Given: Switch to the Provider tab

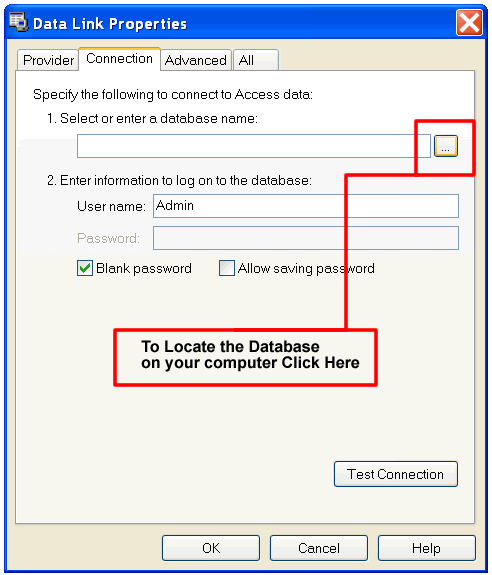Looking at the screenshot, I should coord(48,60).
